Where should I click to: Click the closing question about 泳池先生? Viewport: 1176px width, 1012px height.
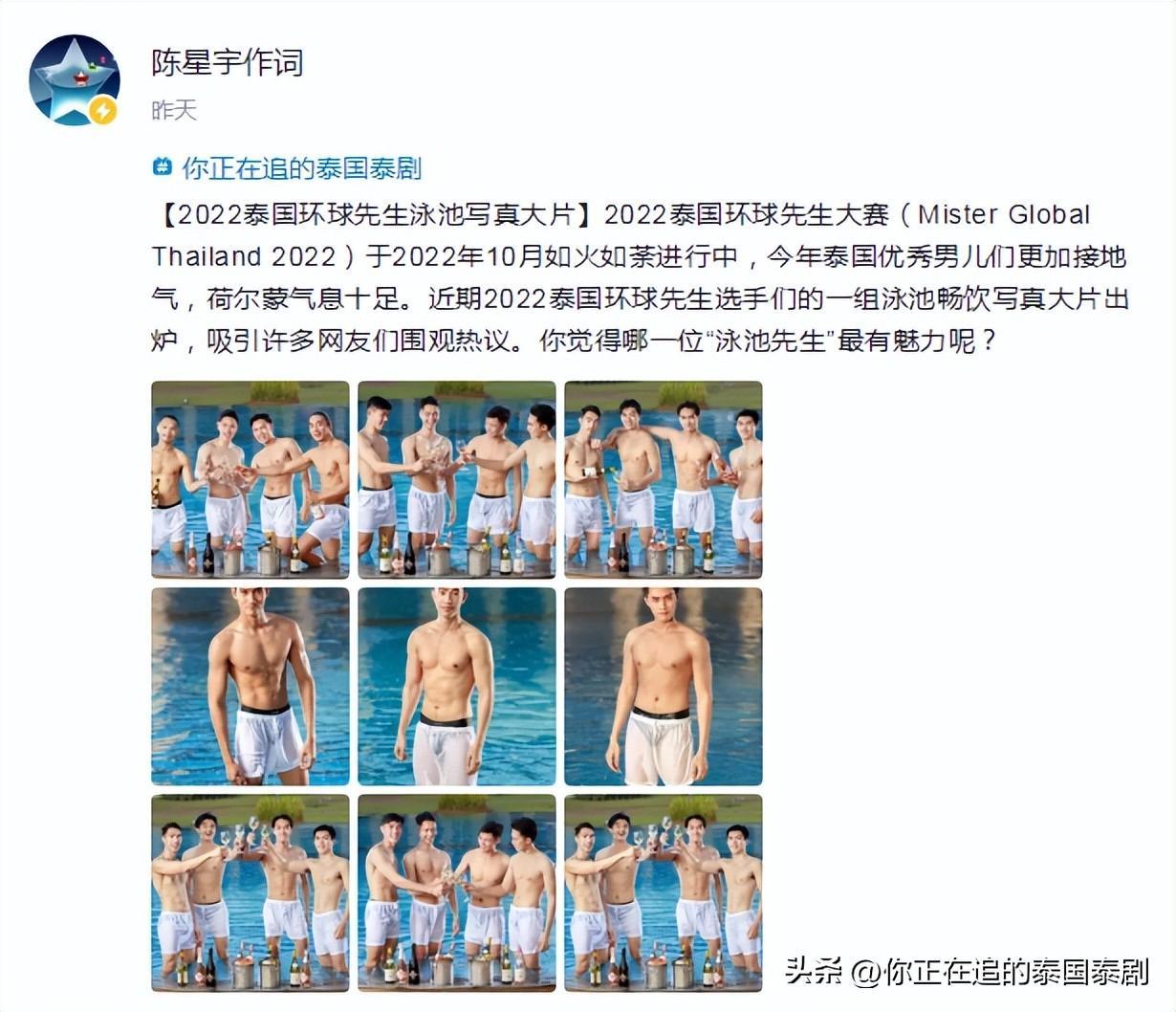[x=770, y=341]
